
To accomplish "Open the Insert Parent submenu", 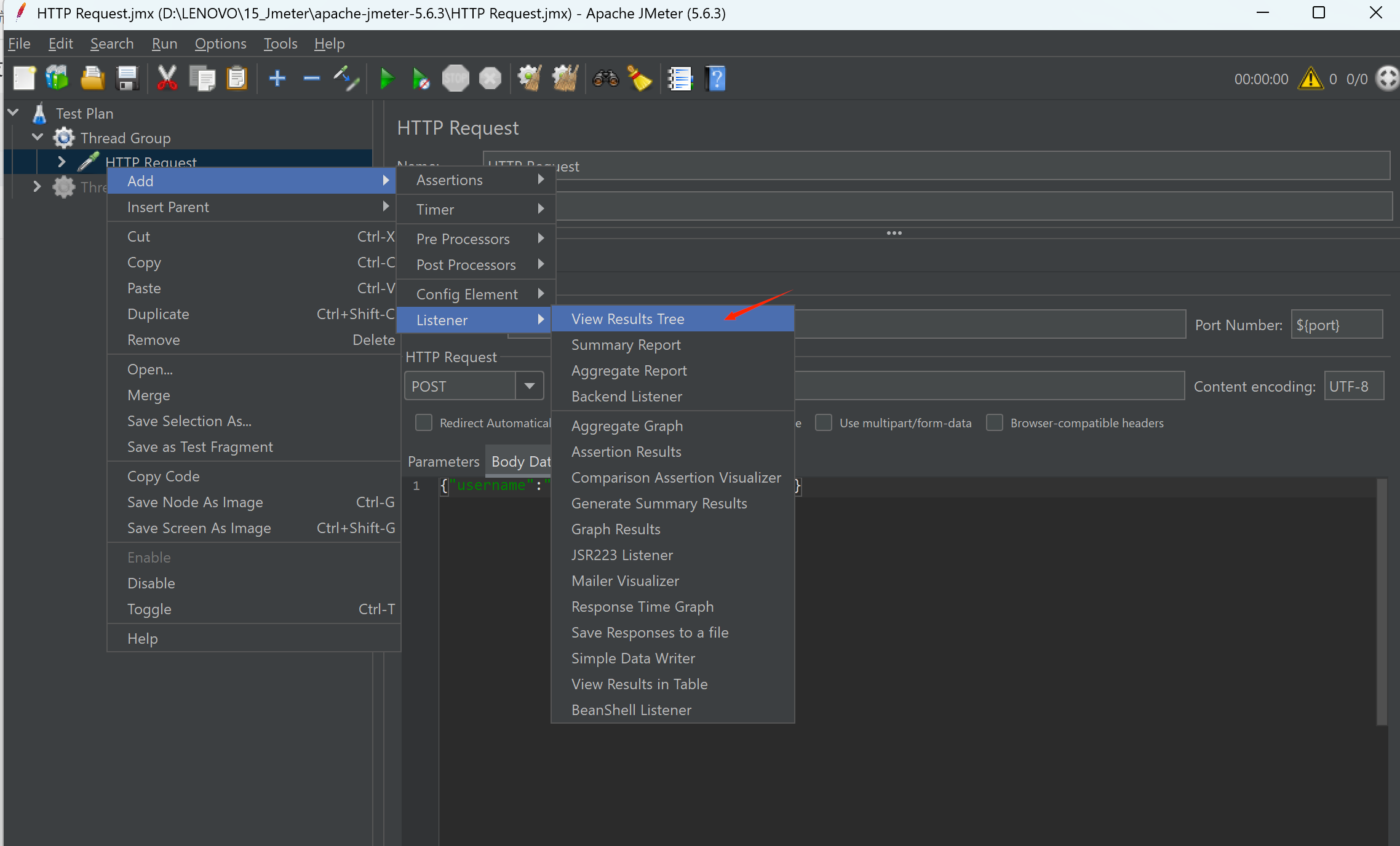I will tap(253, 207).
